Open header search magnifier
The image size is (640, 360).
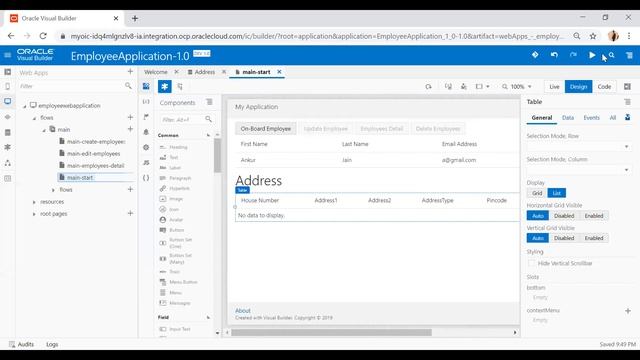point(611,55)
